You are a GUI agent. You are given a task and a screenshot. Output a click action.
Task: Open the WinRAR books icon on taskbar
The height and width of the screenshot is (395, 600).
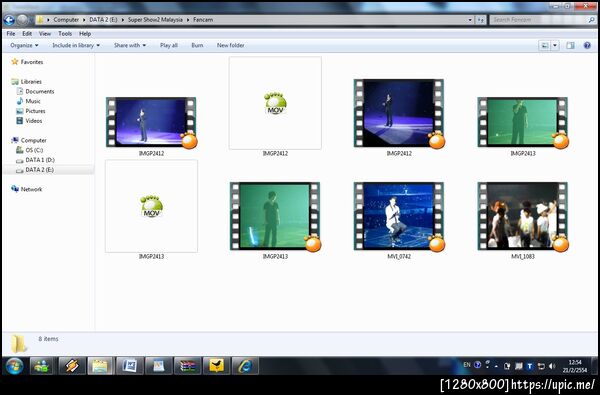[188, 366]
